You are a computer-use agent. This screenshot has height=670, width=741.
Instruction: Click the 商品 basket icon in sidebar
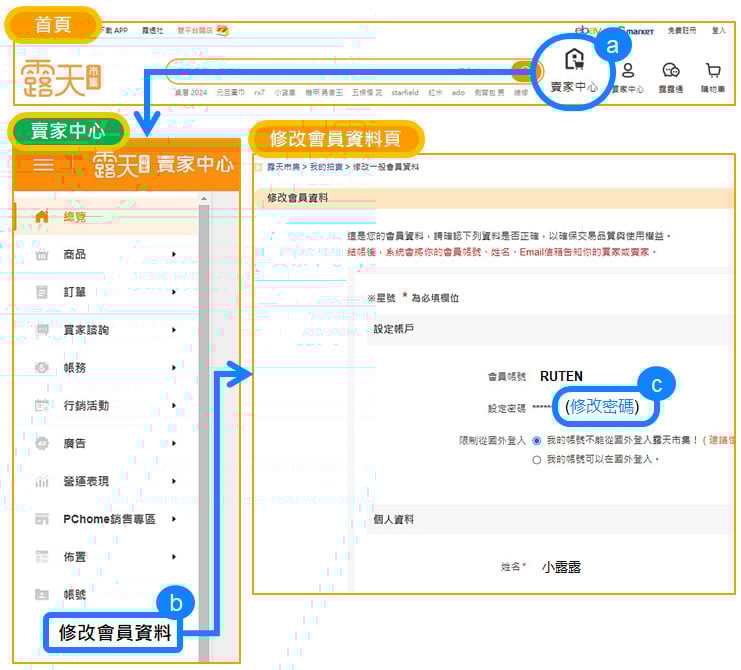[42, 255]
